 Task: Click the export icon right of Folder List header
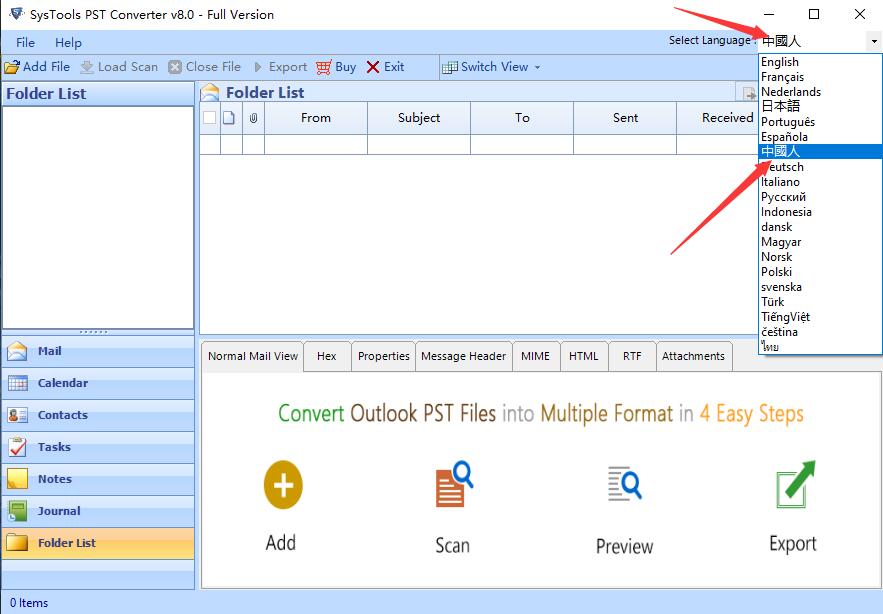click(749, 94)
